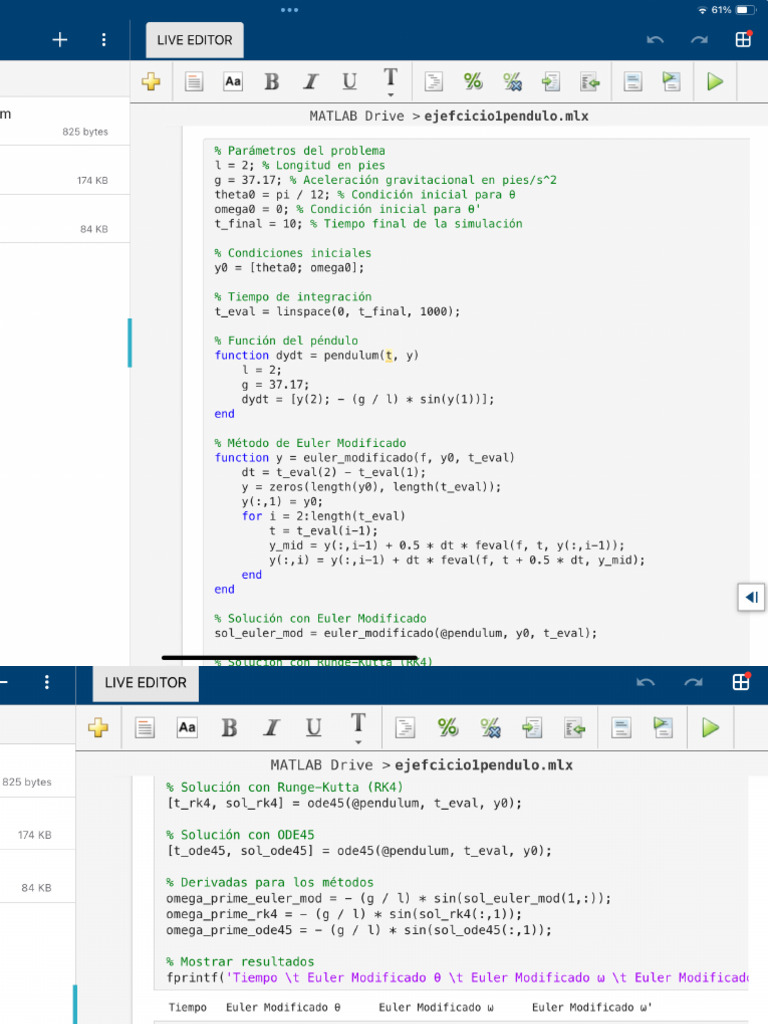768x1024 pixels.
Task: Click the green percent comment icon in the upper toolbar
Action: coord(472,82)
